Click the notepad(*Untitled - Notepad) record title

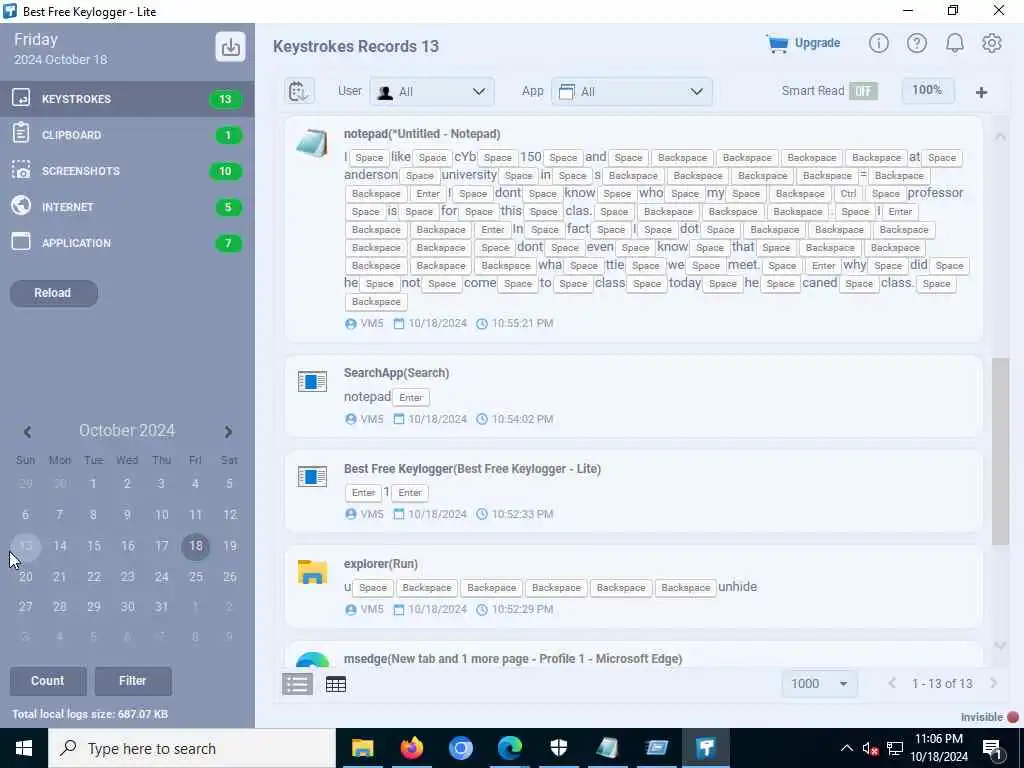[422, 134]
